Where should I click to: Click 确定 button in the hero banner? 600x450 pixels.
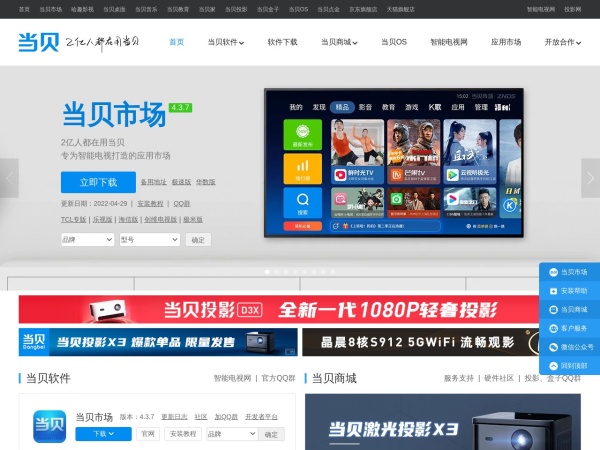point(198,240)
